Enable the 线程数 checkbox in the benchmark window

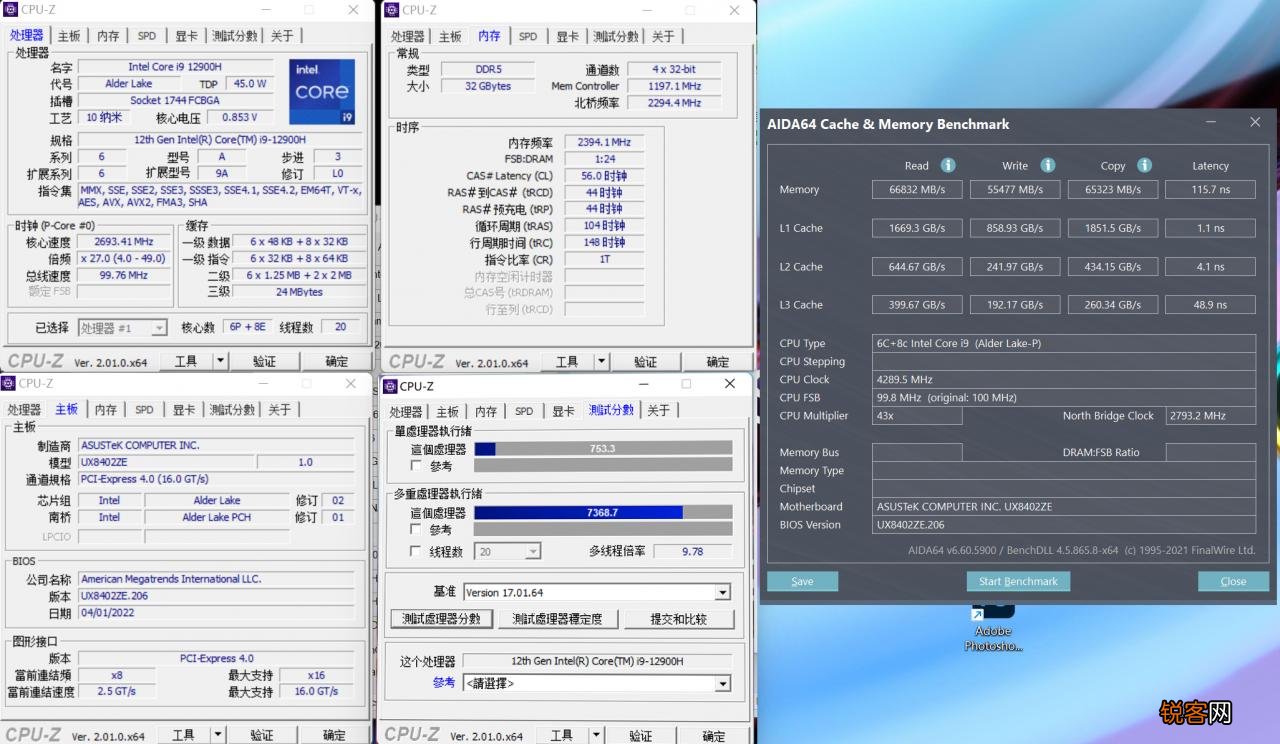tap(416, 551)
